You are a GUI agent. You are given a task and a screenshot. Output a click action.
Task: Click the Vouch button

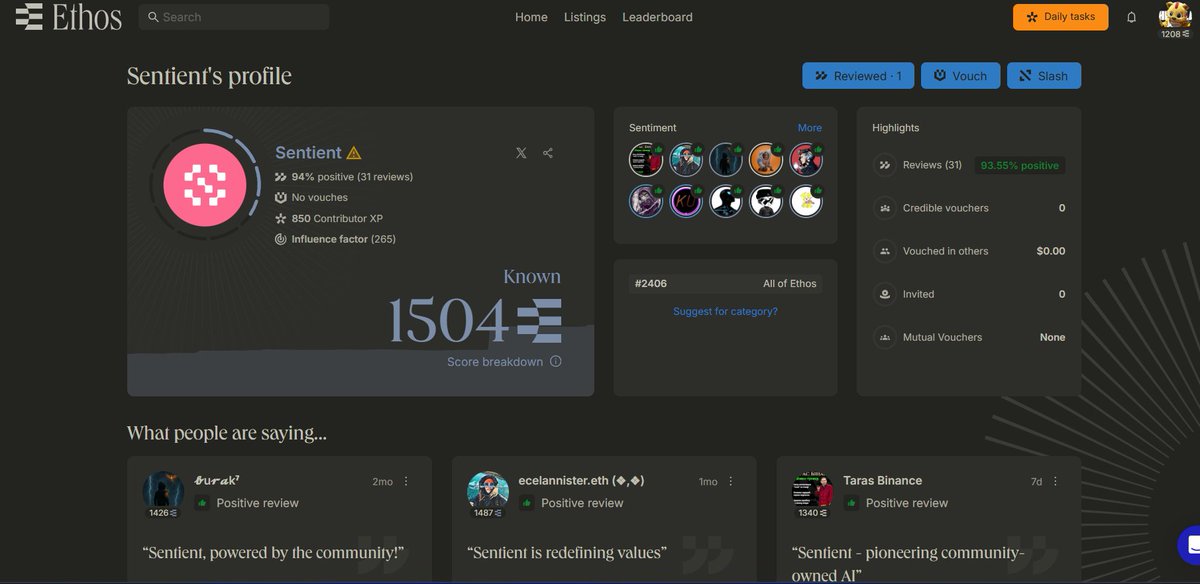(x=960, y=75)
